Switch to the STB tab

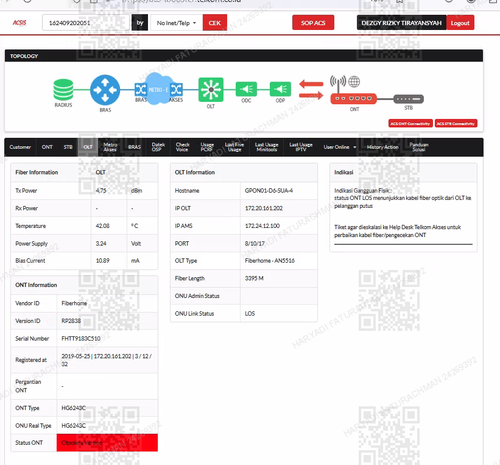pyautogui.click(x=68, y=147)
